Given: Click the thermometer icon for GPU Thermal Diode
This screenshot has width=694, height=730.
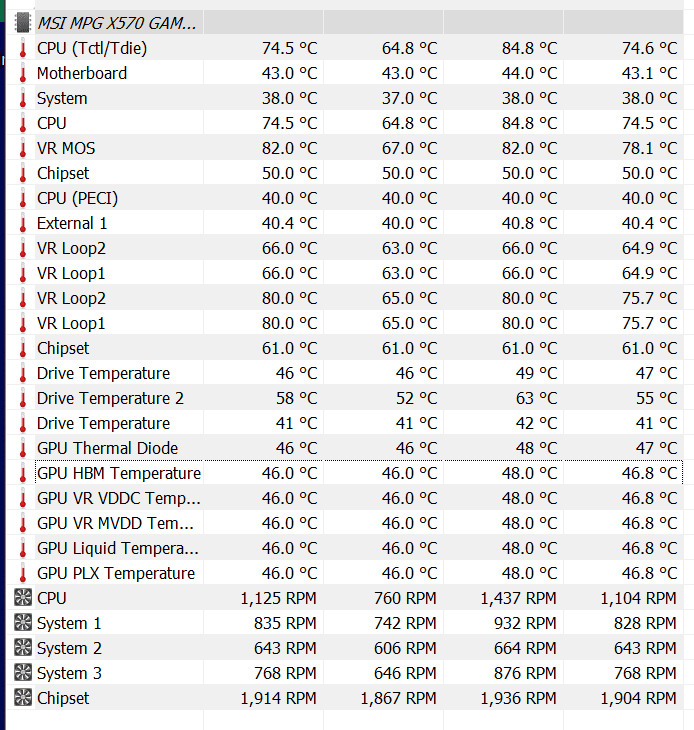Looking at the screenshot, I should coord(23,448).
